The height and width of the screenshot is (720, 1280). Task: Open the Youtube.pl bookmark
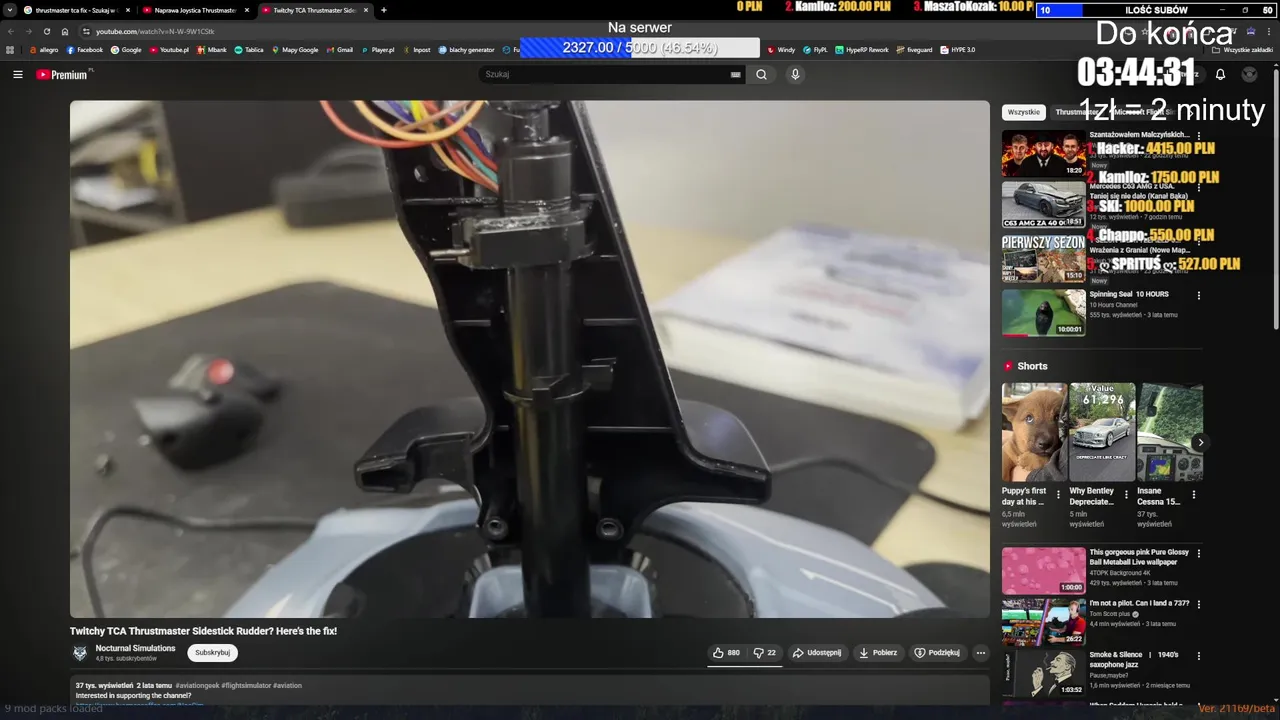pyautogui.click(x=169, y=49)
